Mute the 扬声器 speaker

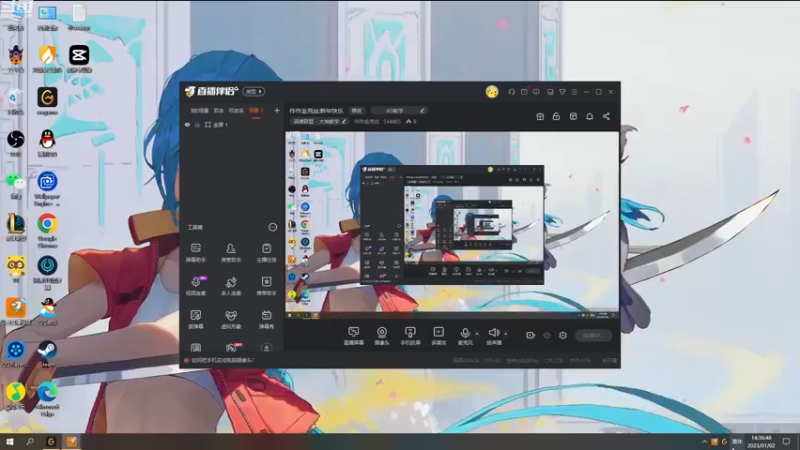[x=494, y=336]
